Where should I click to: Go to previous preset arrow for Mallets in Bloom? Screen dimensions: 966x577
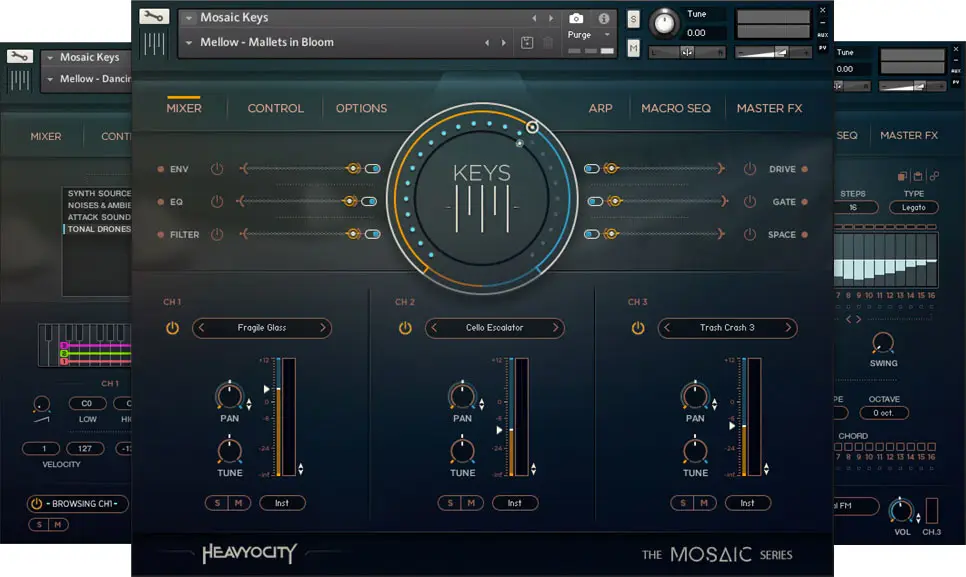(x=487, y=42)
